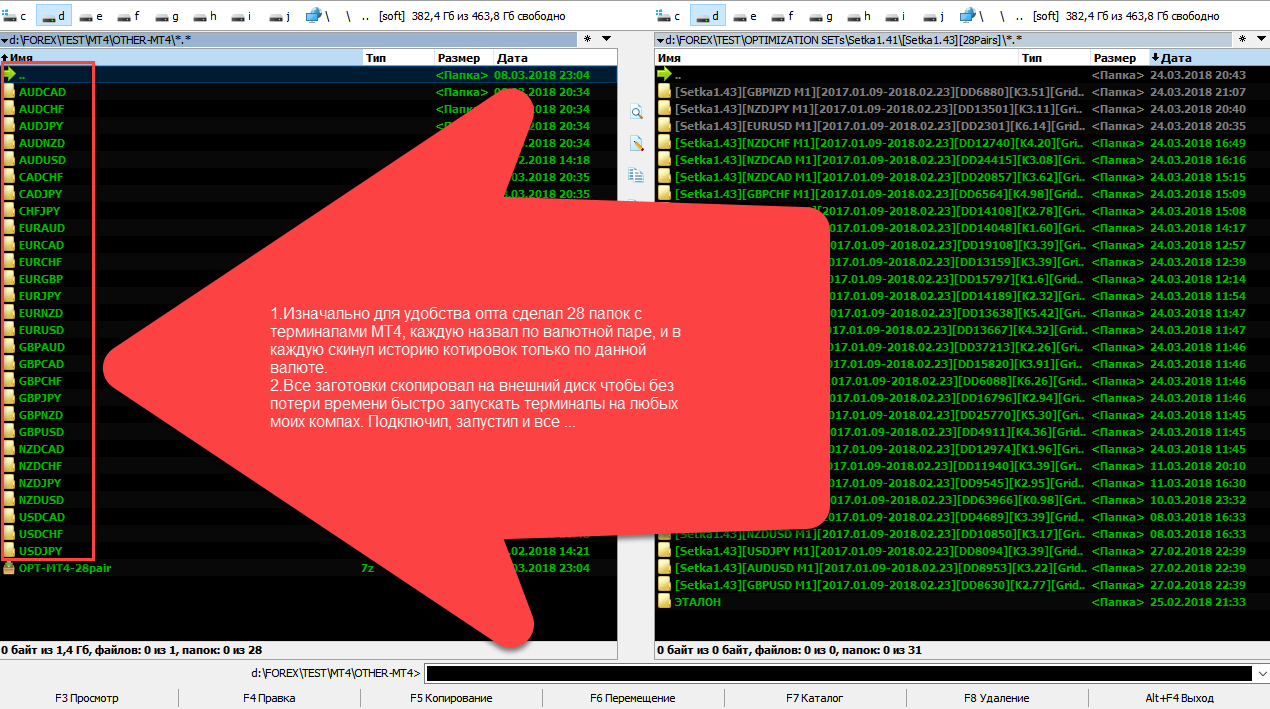Switch left panel to drive j
Viewport: 1270px width, 709px height.
[x=282, y=15]
